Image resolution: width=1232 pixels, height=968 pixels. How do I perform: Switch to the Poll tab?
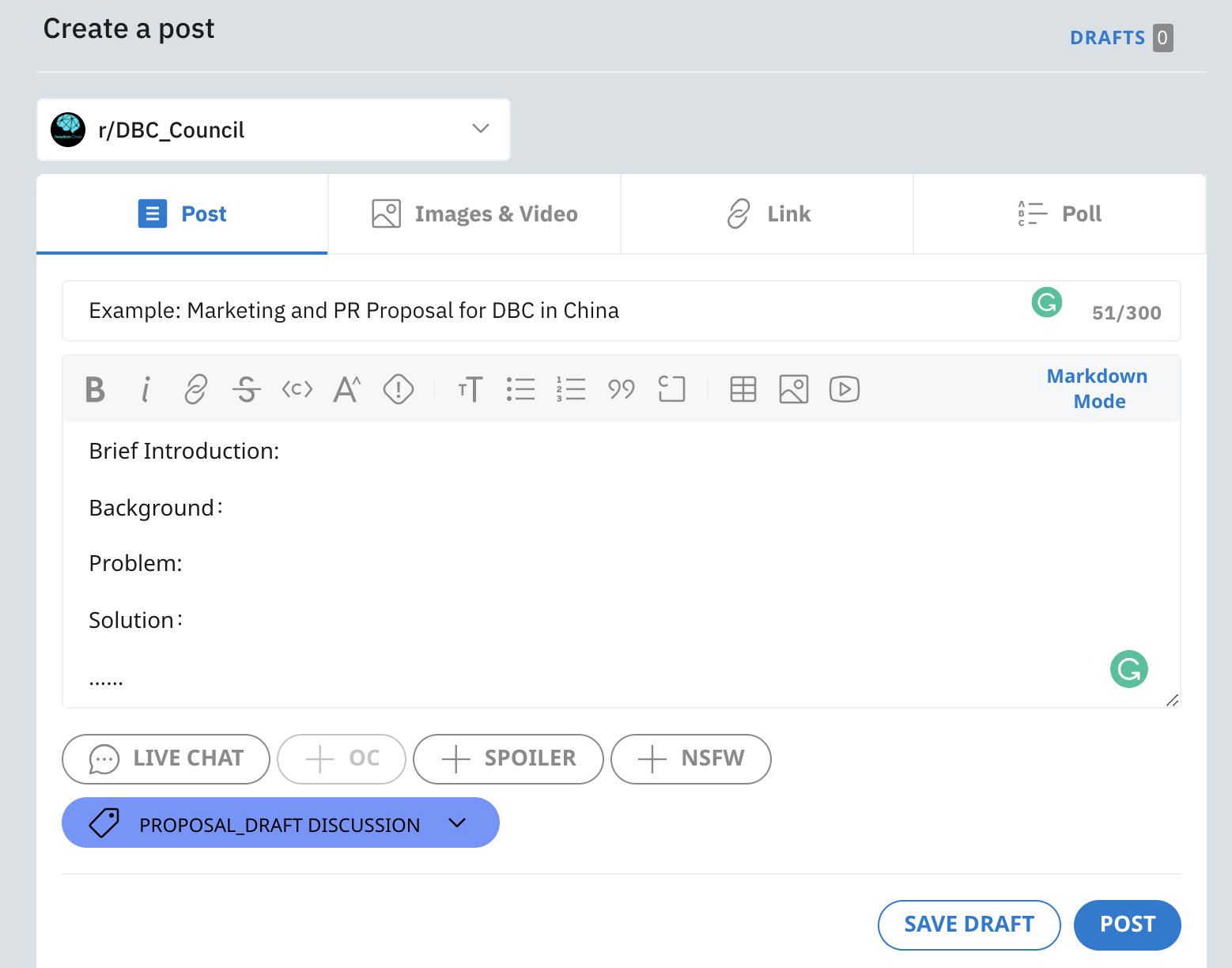1060,214
